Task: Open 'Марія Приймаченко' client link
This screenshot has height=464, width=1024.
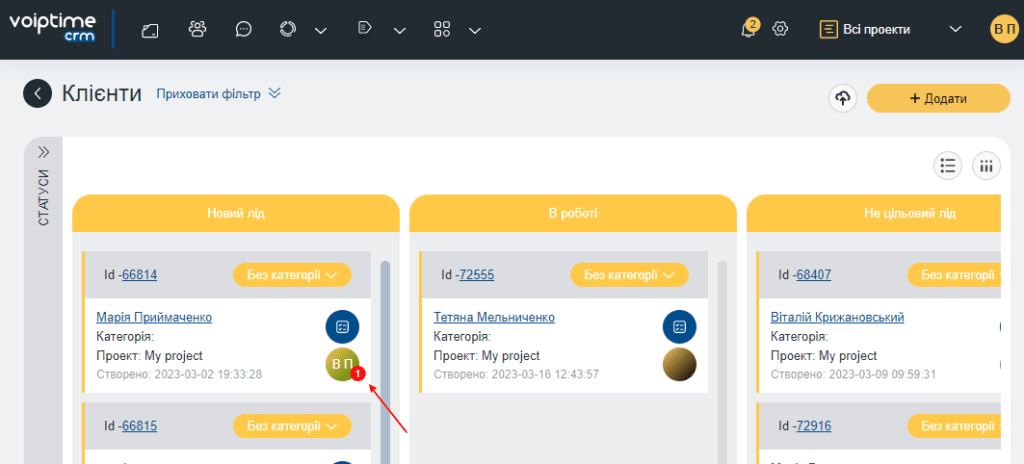Action: [154, 318]
